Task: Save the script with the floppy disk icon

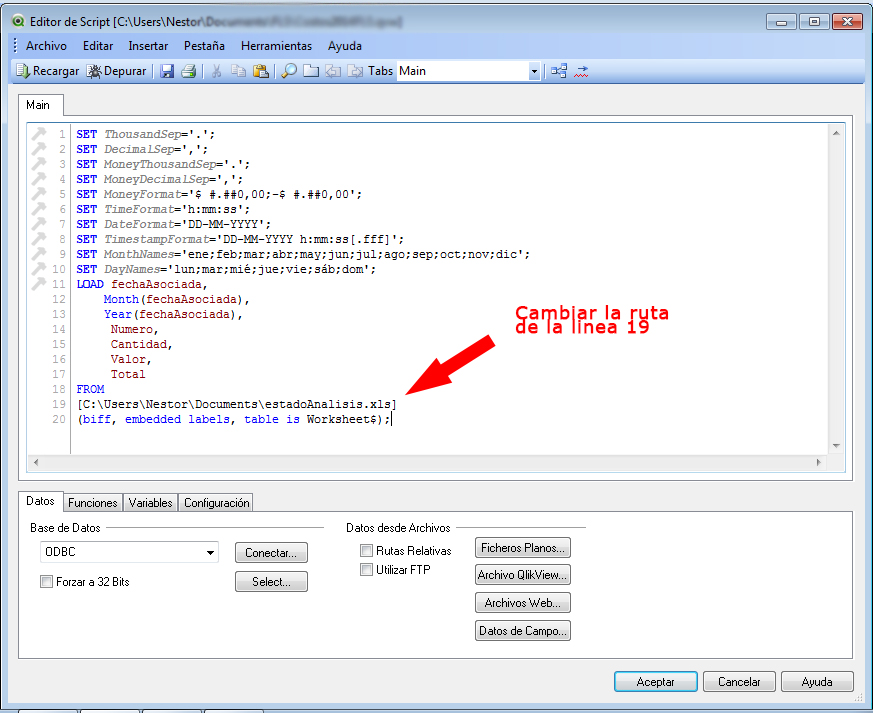Action: [x=167, y=71]
